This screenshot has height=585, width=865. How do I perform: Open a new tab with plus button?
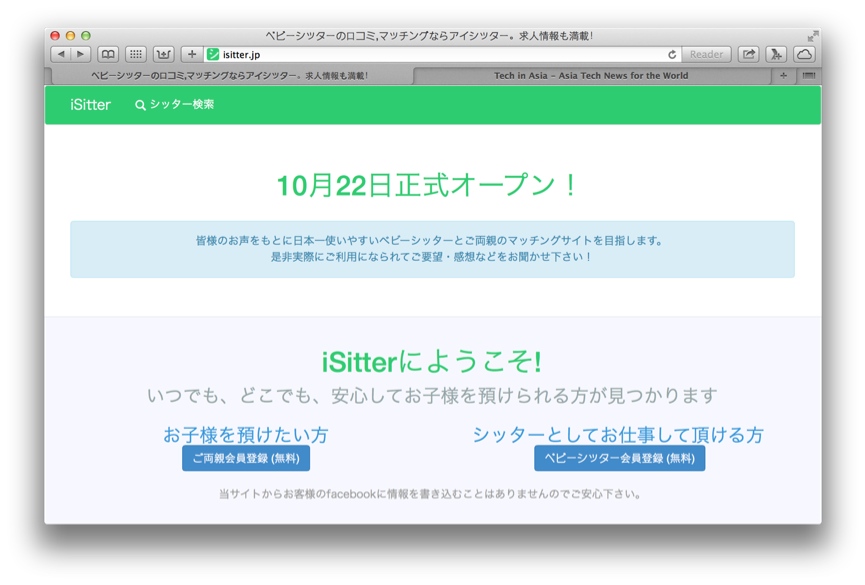tap(783, 76)
